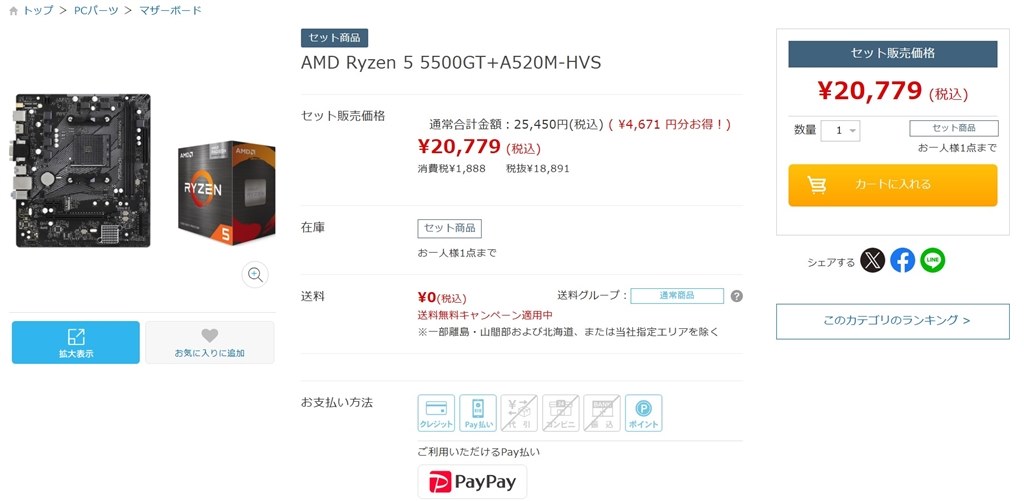Image resolution: width=1024 pixels, height=501 pixels.
Task: Select the ポイント payment icon
Action: tap(643, 413)
